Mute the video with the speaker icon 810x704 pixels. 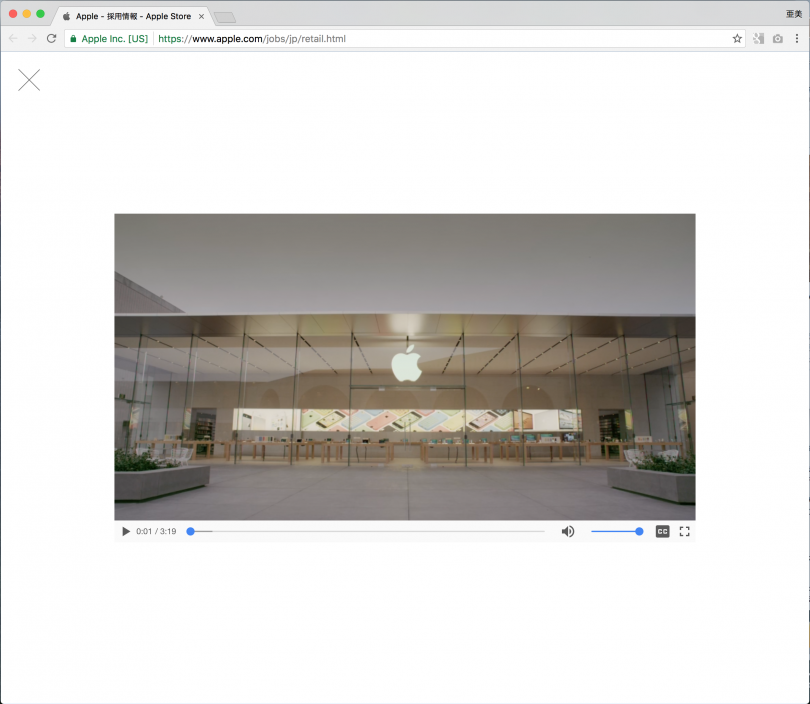point(568,531)
